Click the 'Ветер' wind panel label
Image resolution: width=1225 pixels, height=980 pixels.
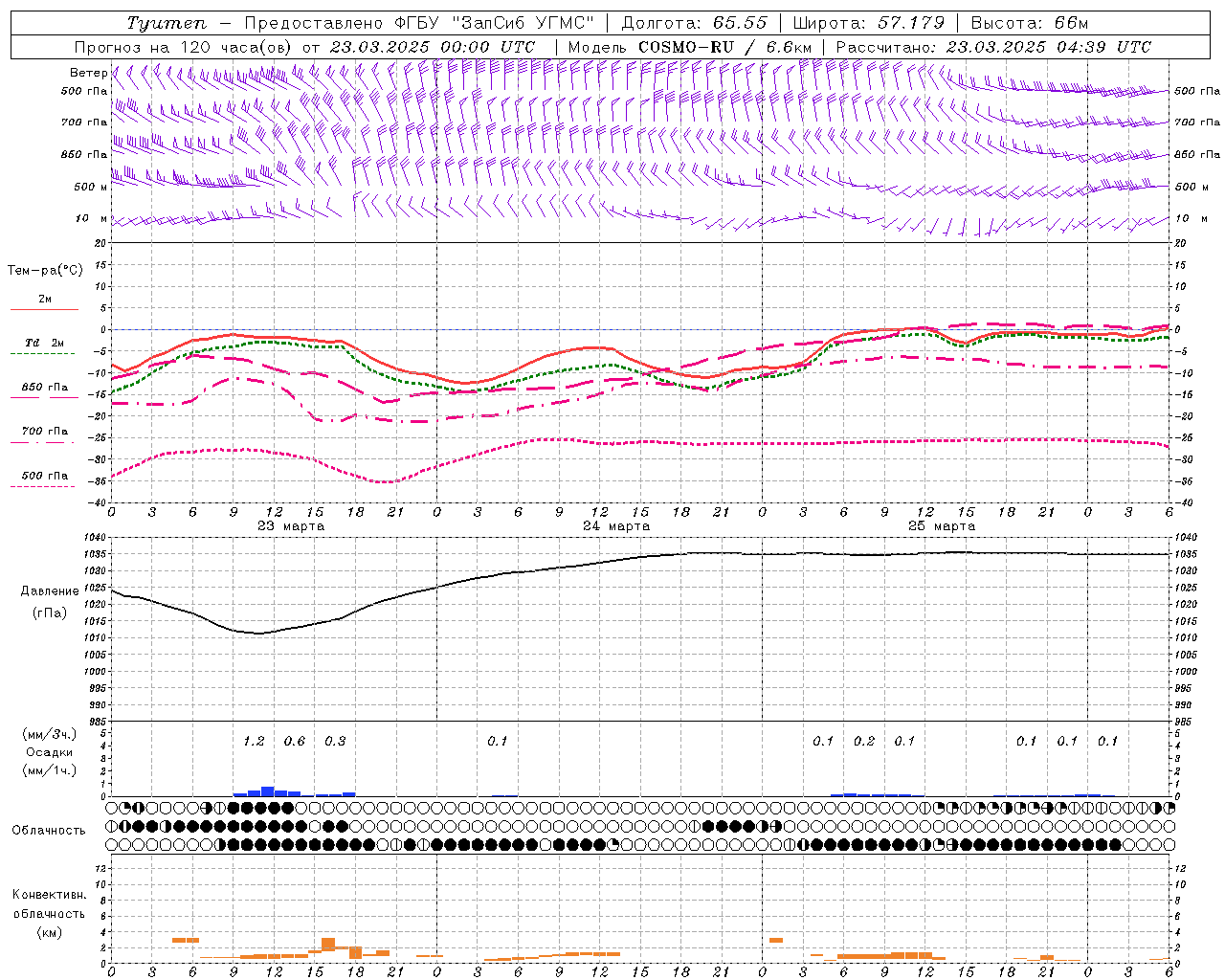pyautogui.click(x=88, y=73)
